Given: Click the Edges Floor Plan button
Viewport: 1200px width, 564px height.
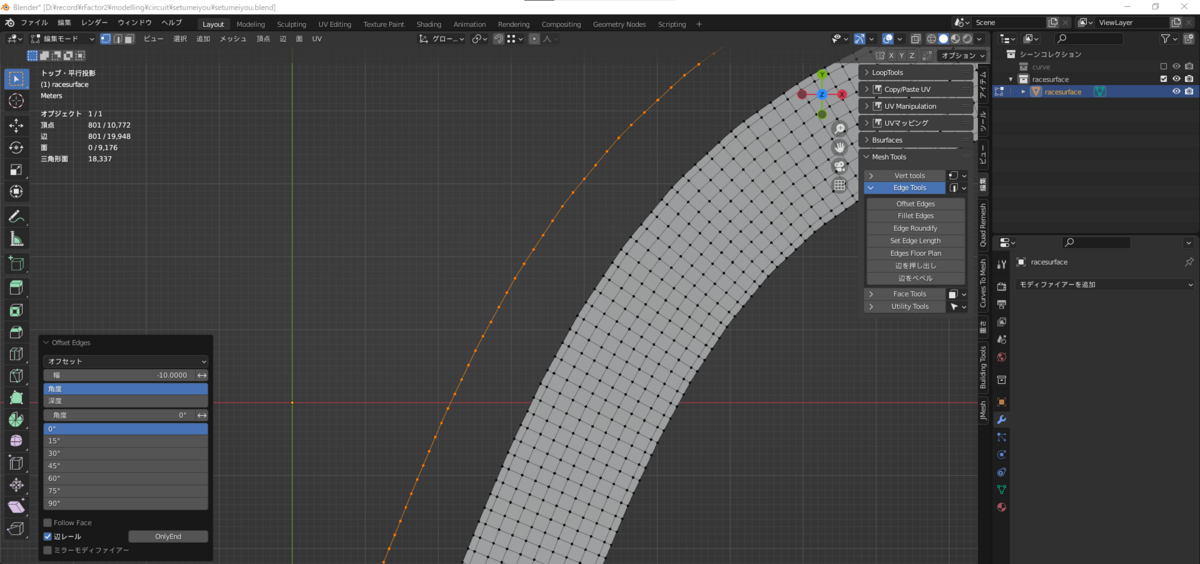Looking at the screenshot, I should 915,253.
